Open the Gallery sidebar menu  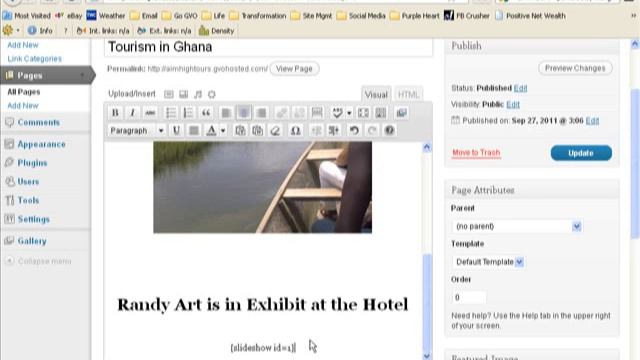point(32,241)
